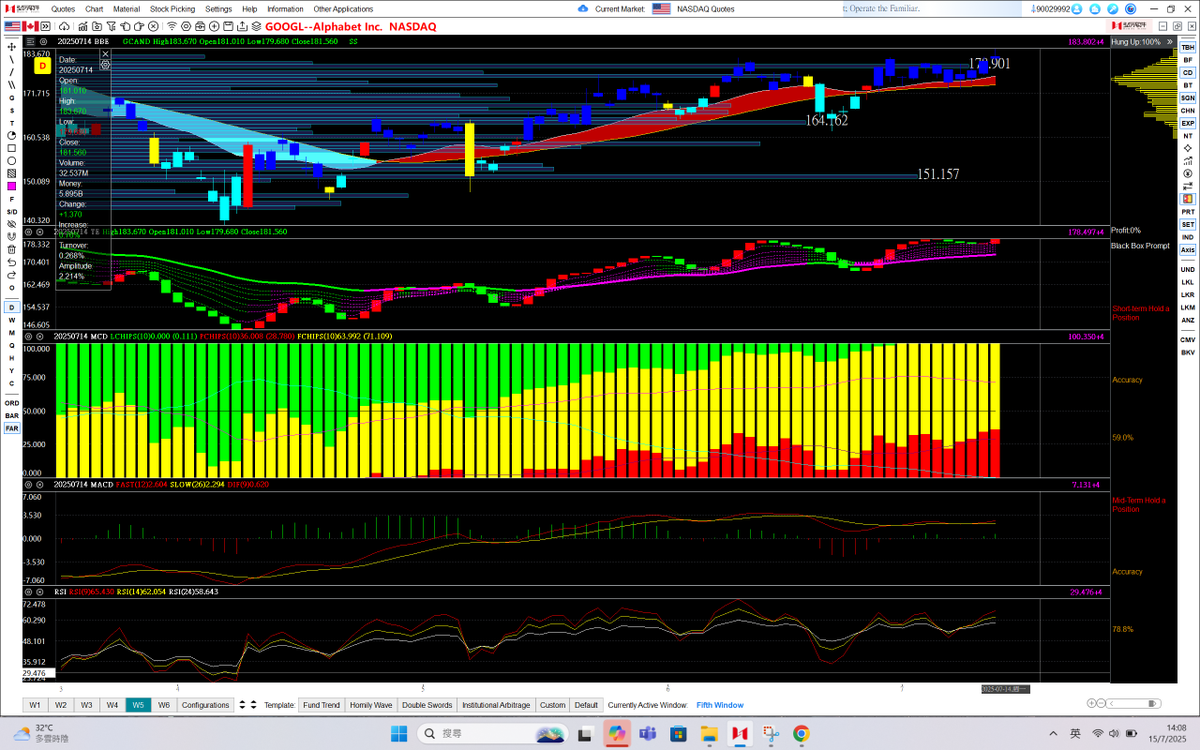Switch to daily D period
1200x750 pixels.
pos(11,307)
